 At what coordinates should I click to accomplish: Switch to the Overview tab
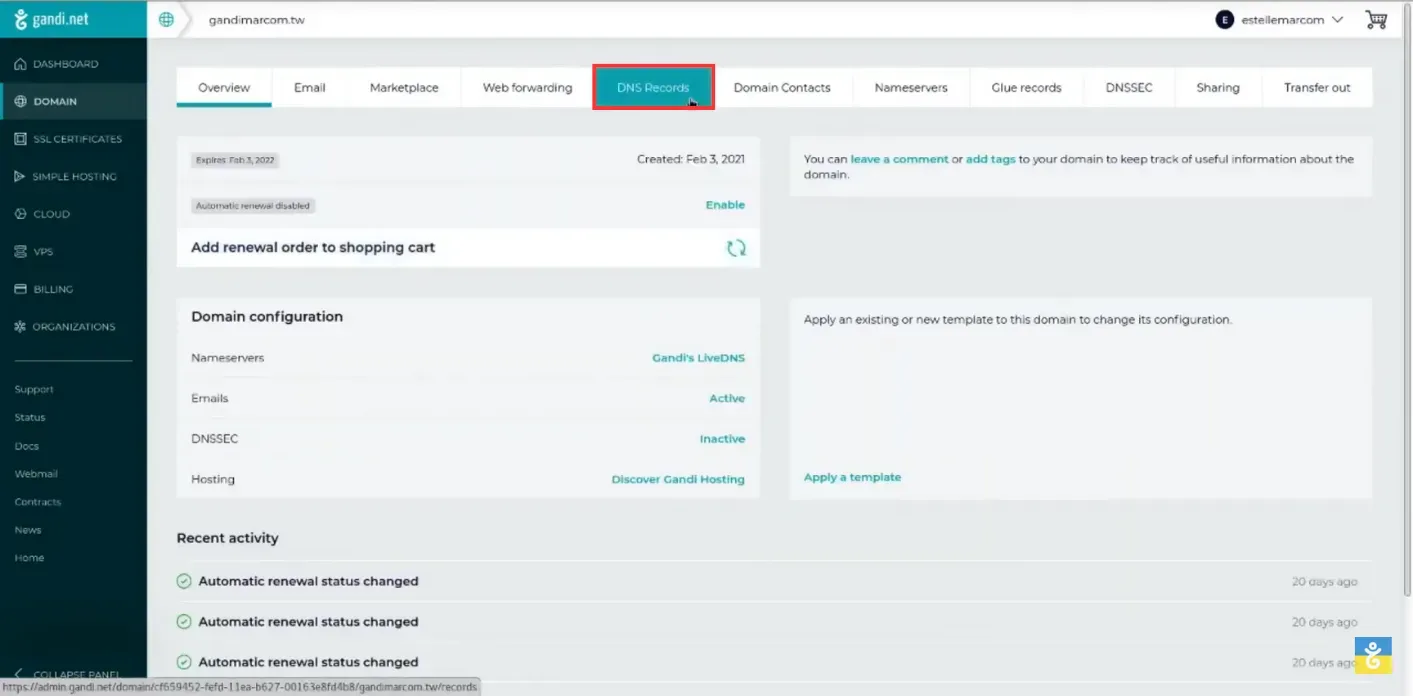coord(224,87)
